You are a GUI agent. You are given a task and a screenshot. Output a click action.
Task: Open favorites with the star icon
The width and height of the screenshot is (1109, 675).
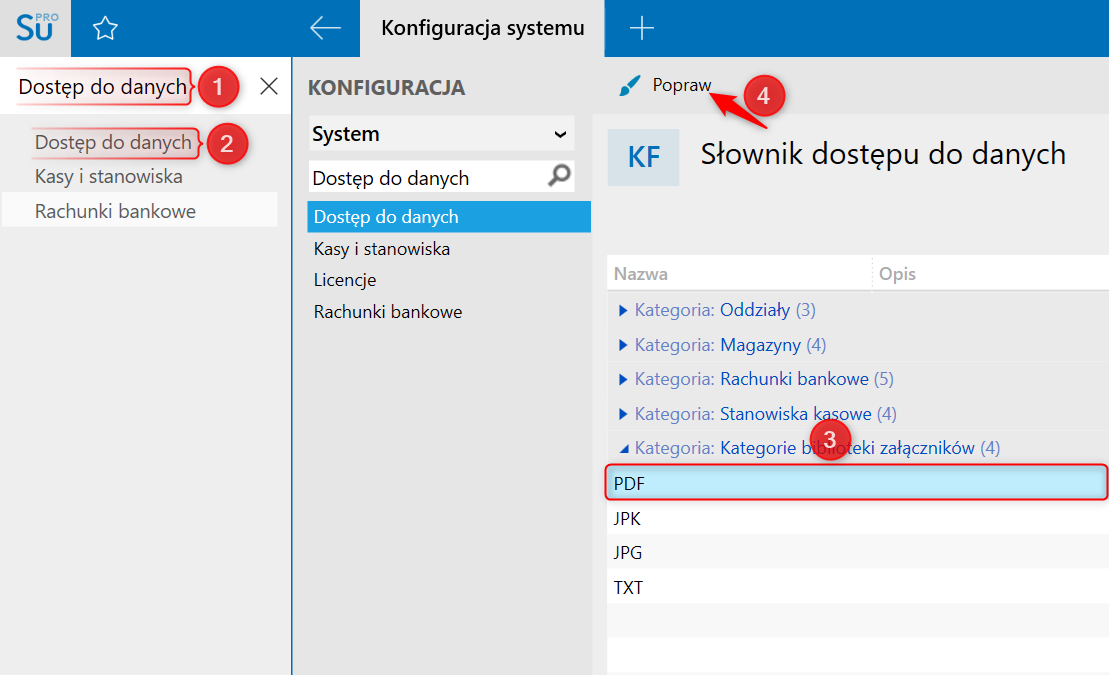(105, 28)
